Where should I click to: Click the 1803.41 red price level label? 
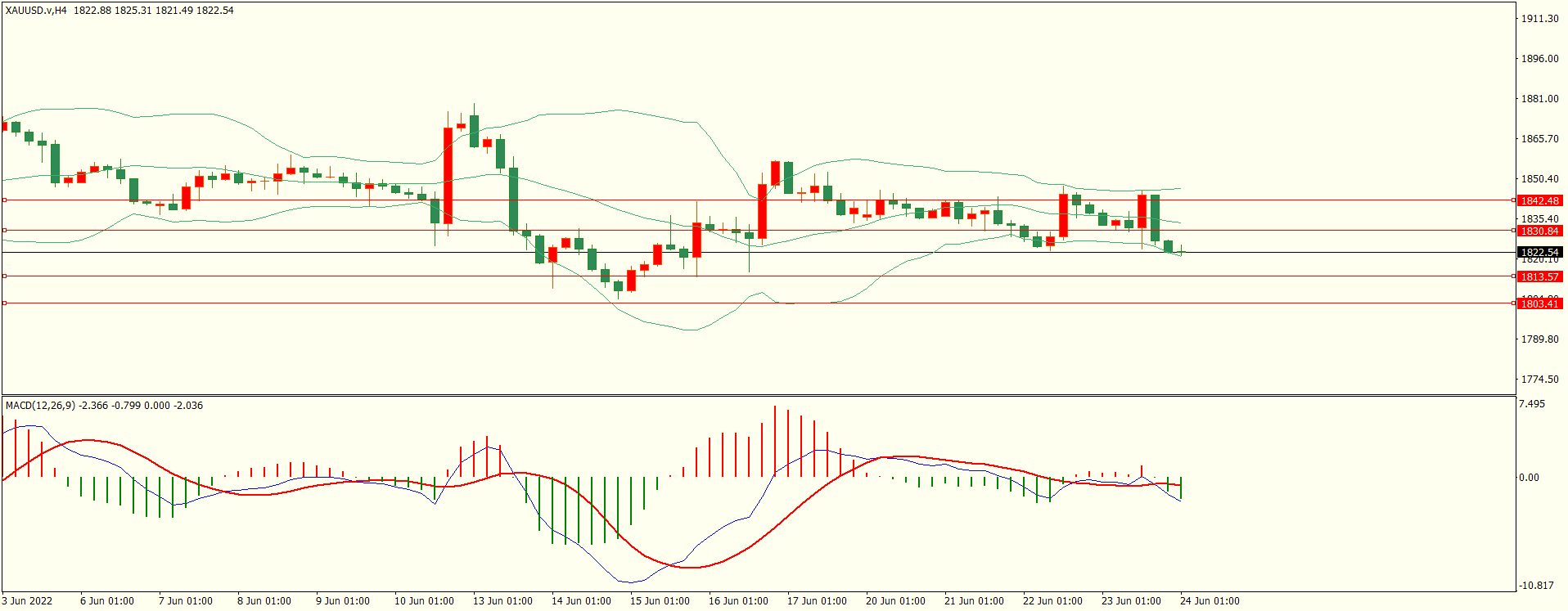tap(1539, 303)
